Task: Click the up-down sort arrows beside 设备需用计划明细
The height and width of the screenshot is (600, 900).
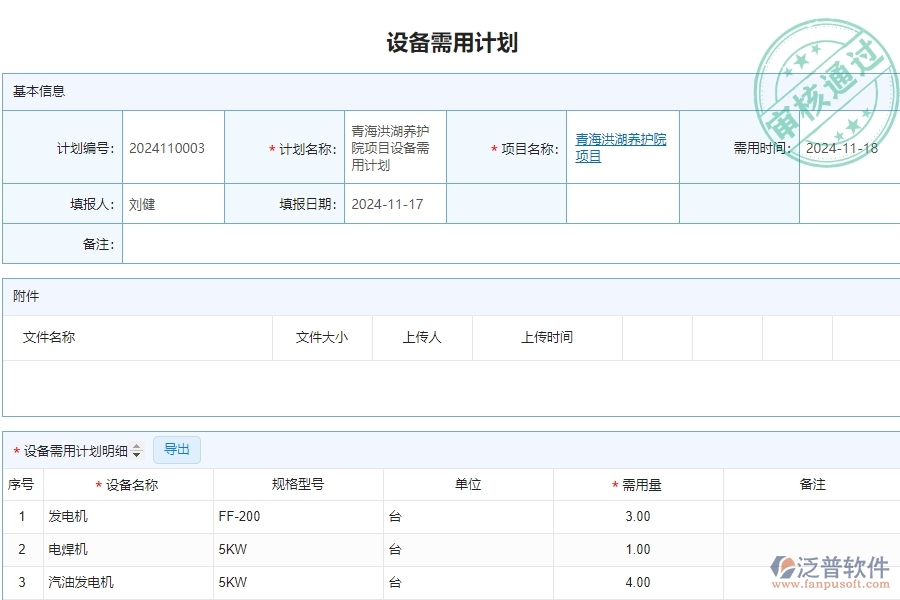Action: [x=137, y=450]
